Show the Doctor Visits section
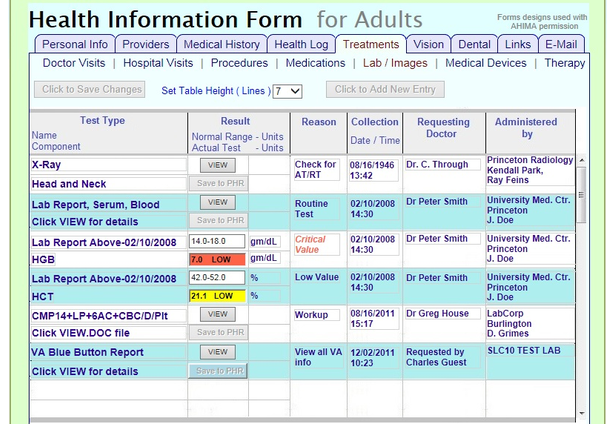 (74, 63)
